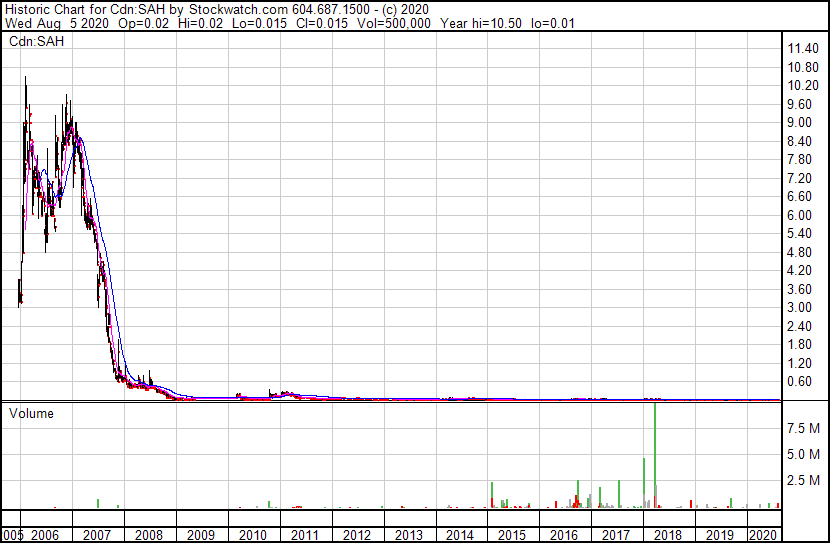Click the 0.60 price axis label
The height and width of the screenshot is (543, 830).
(799, 382)
